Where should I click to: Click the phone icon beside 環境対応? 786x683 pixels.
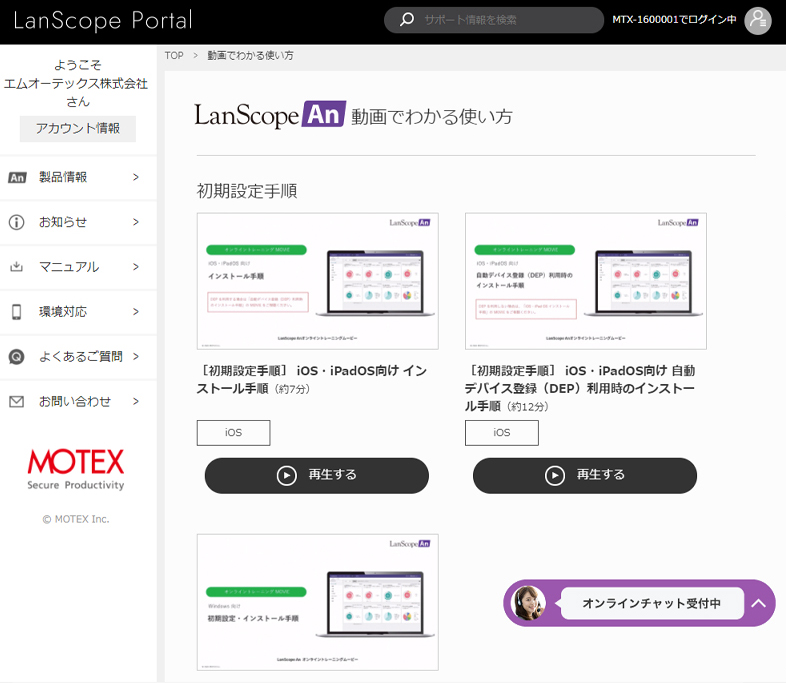17,312
